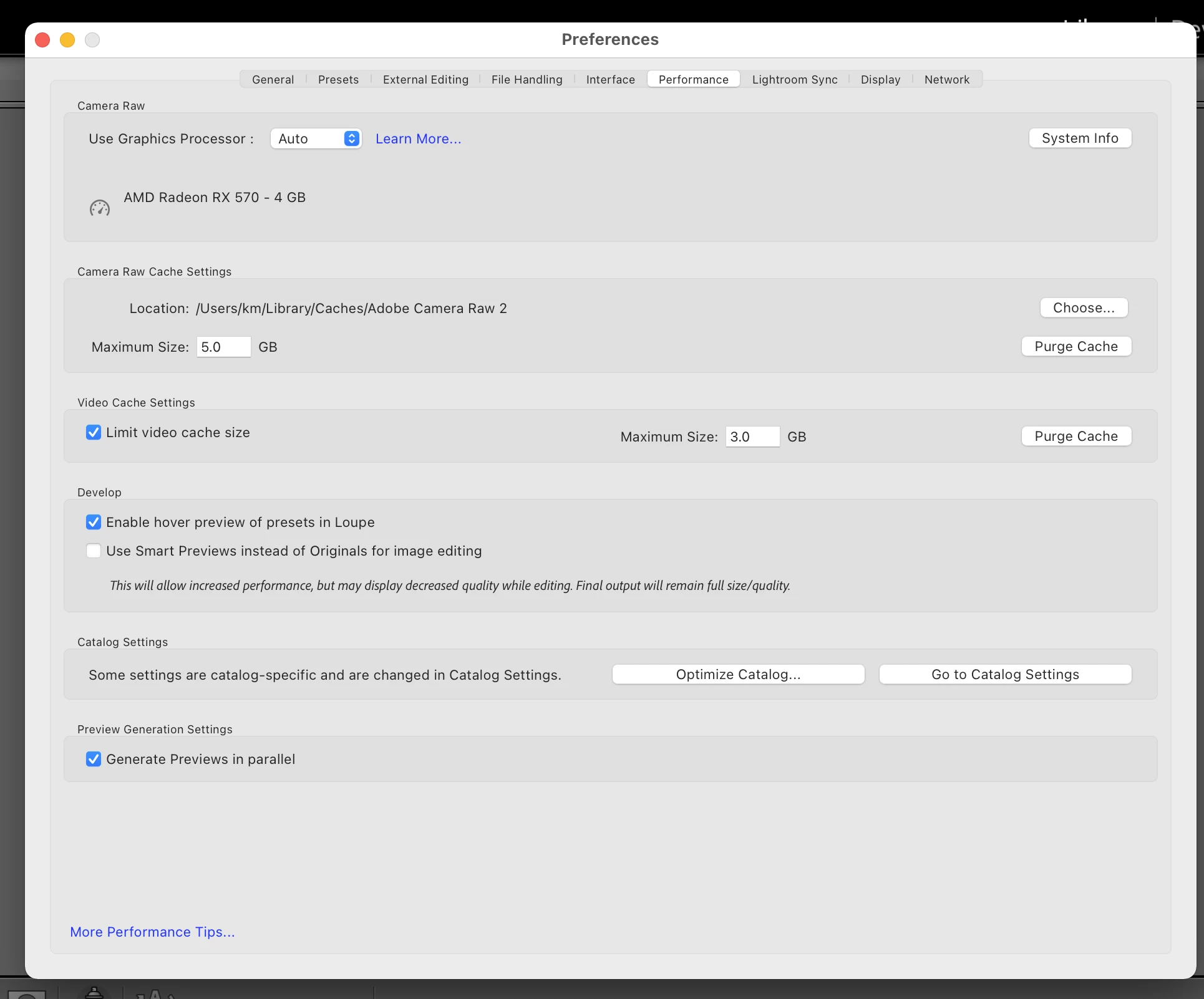1204x999 pixels.
Task: Open the Use Graphics Processor dropdown
Action: (316, 138)
